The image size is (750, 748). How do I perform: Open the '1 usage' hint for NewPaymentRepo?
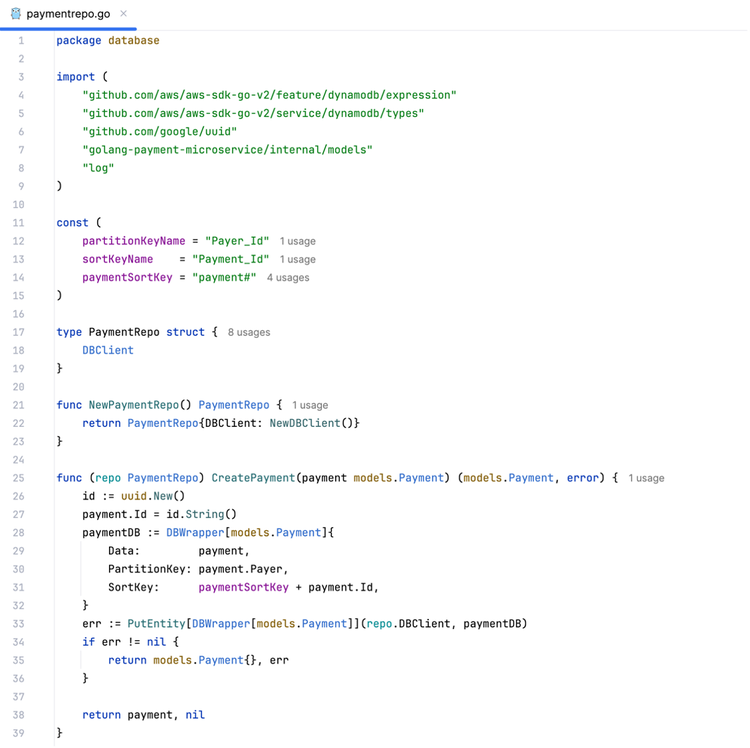point(310,405)
